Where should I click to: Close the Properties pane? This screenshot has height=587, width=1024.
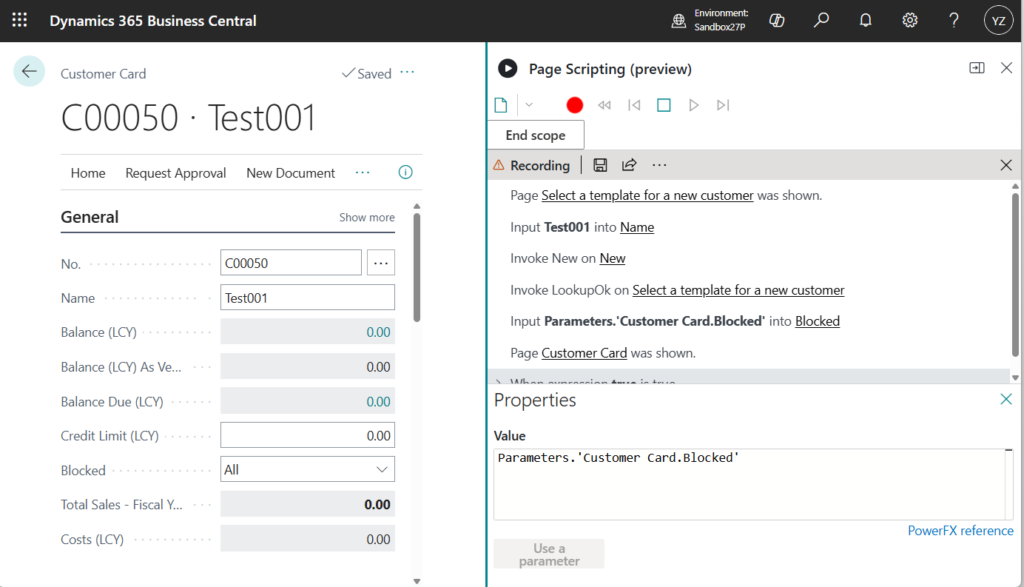[x=1006, y=399]
